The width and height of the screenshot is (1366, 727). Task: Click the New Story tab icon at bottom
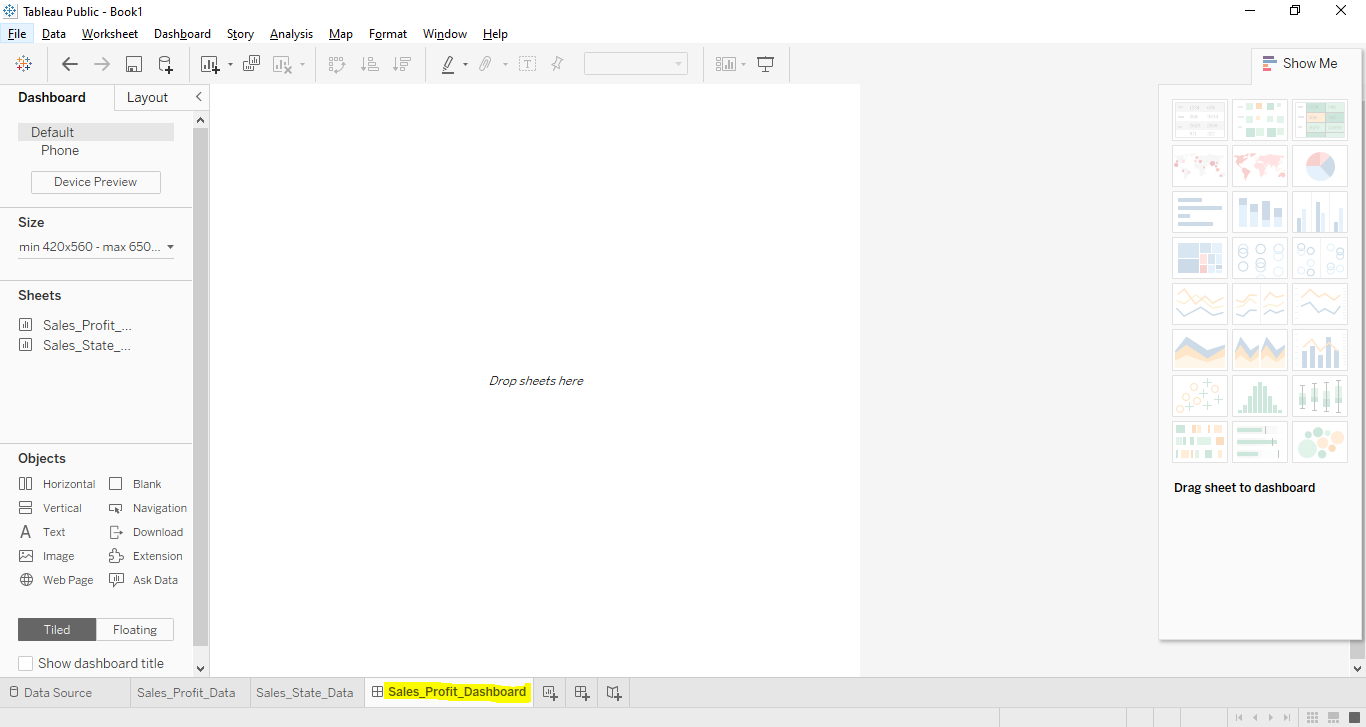coord(614,692)
